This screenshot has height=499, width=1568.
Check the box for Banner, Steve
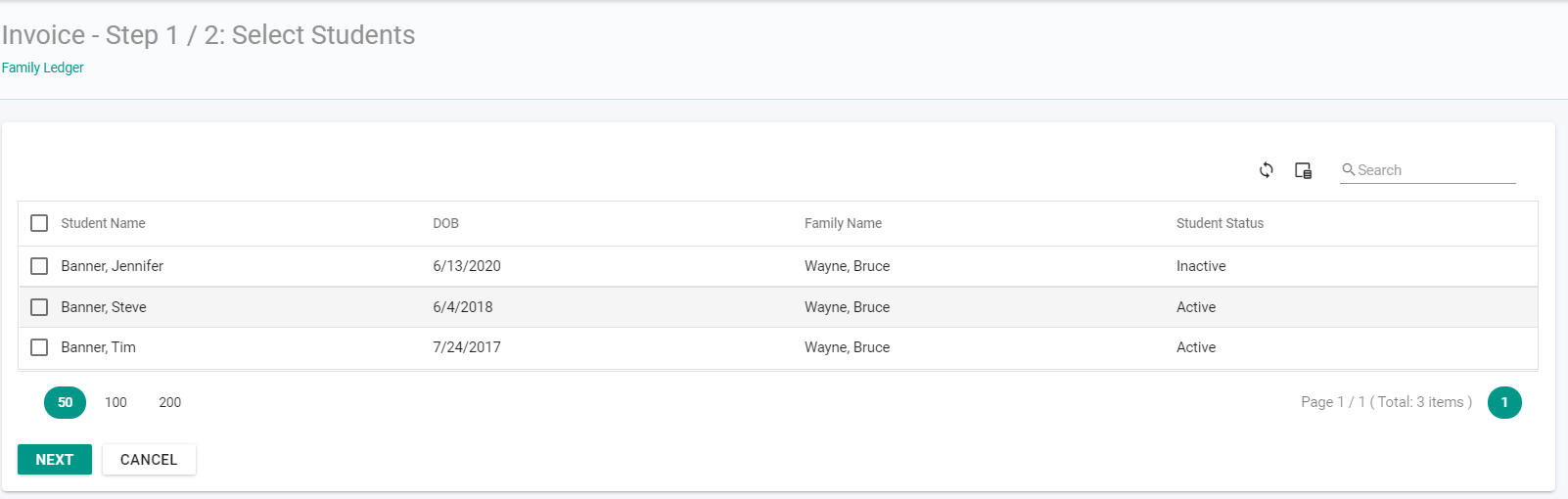click(x=39, y=307)
